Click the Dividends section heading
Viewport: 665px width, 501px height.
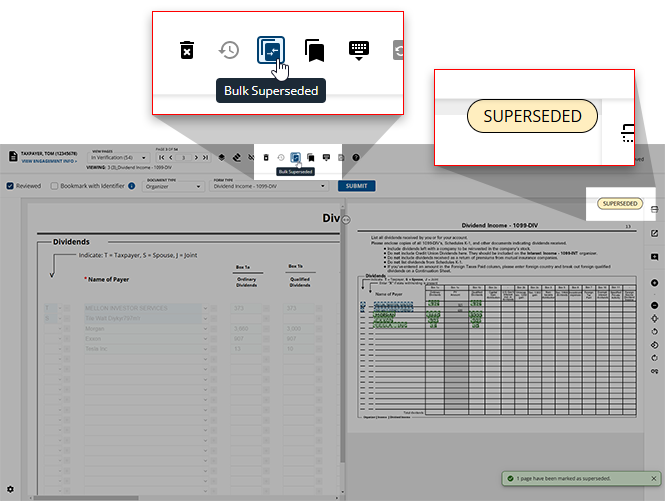71,242
